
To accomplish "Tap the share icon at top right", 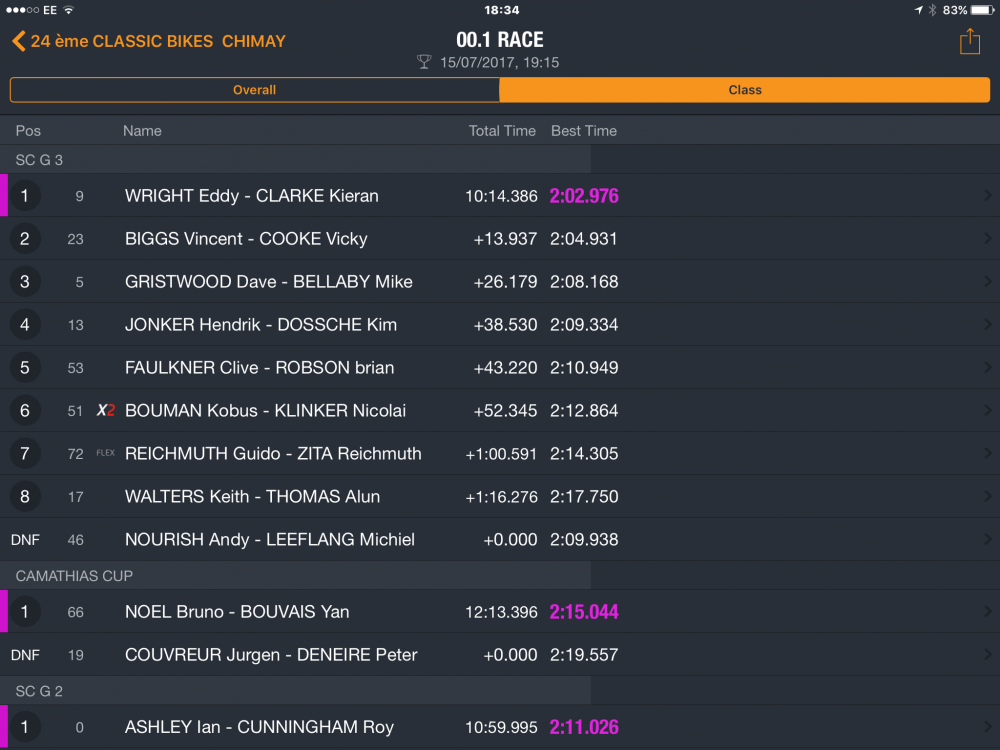I will coord(969,41).
